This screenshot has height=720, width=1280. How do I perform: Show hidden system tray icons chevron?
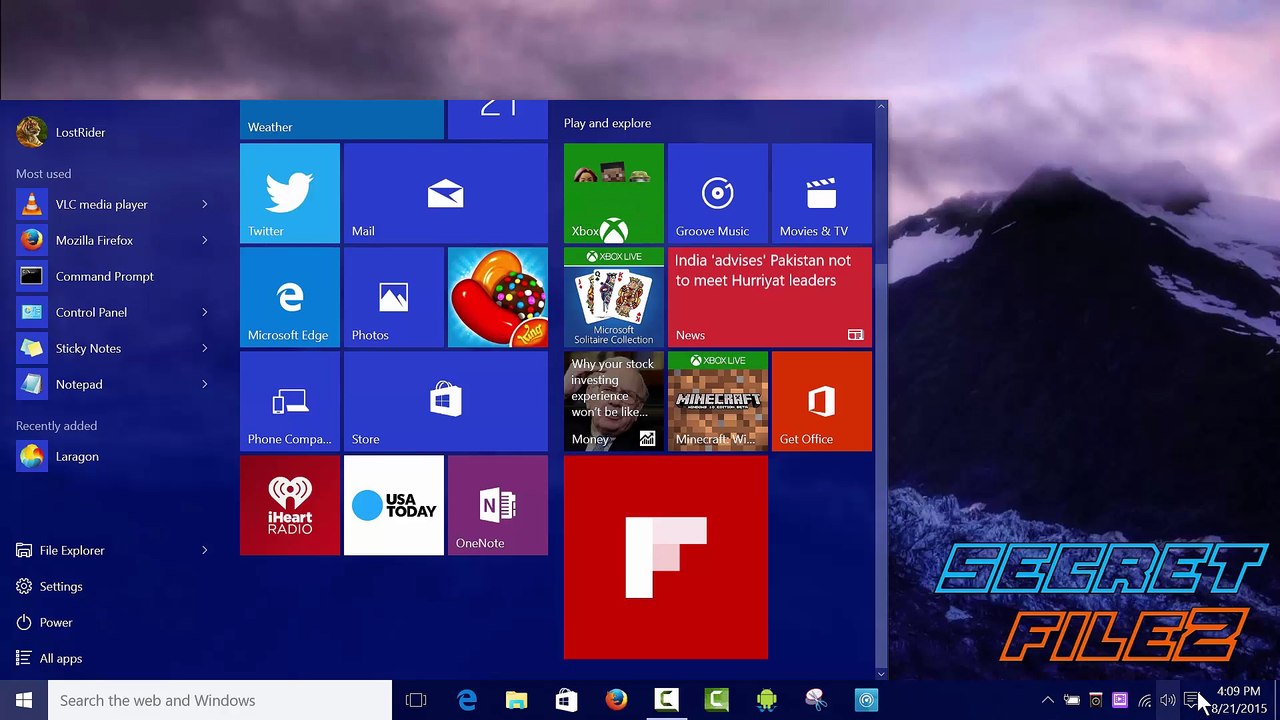coord(1047,700)
